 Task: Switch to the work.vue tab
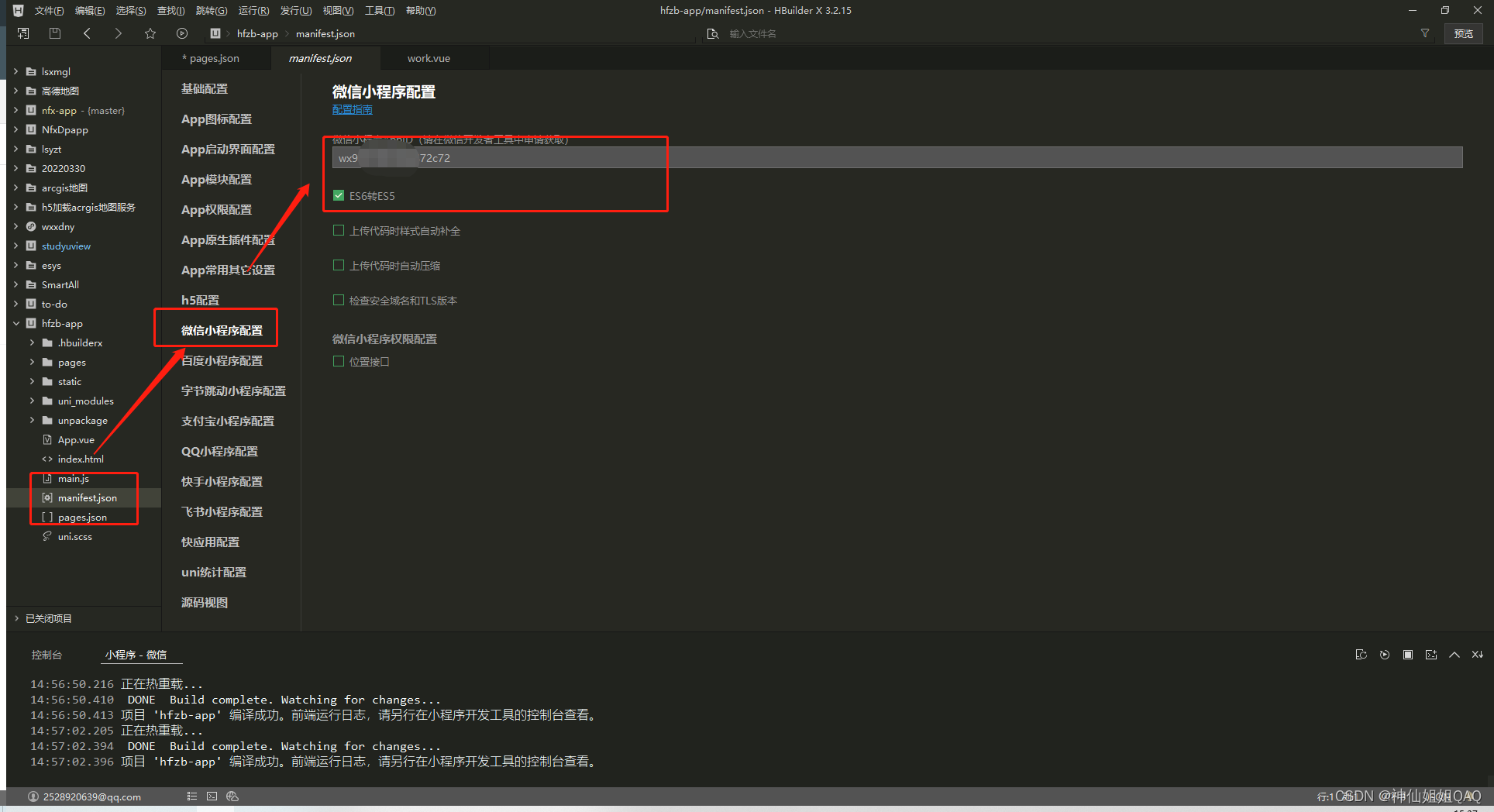(429, 58)
